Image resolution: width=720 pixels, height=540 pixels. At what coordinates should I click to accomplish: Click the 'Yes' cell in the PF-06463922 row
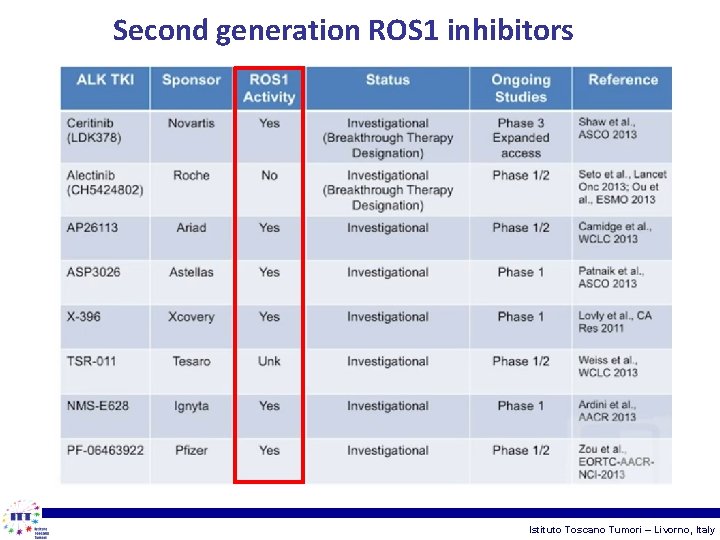269,461
